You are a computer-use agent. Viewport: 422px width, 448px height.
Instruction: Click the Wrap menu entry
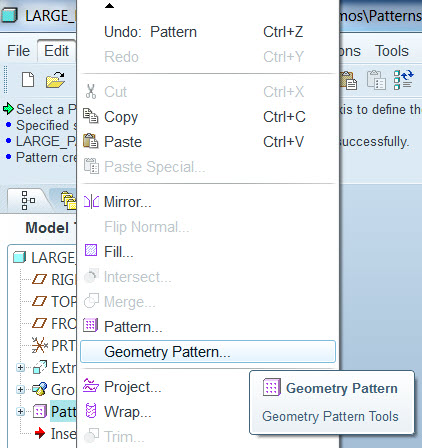point(208,412)
